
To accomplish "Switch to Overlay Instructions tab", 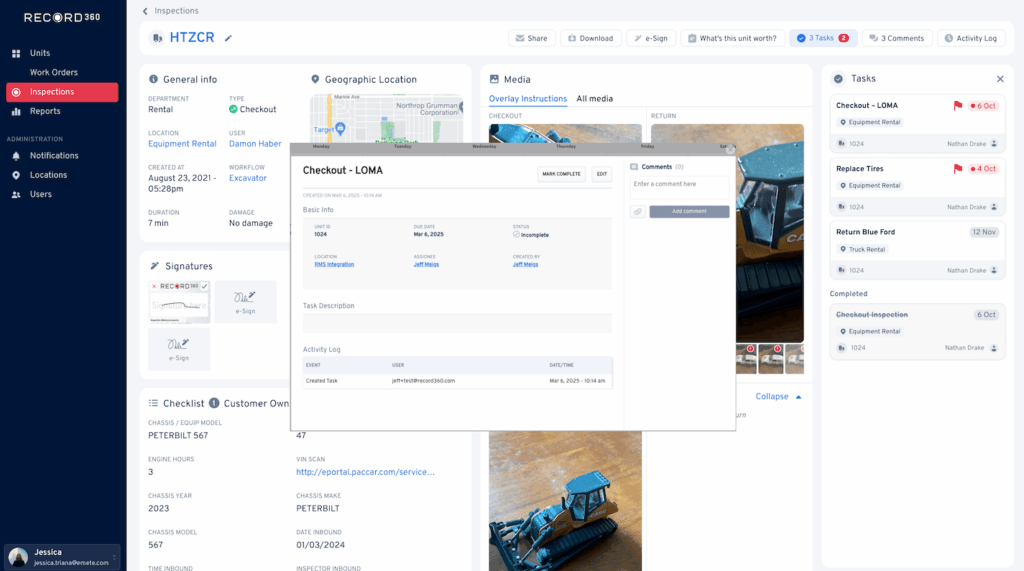I will coord(528,99).
